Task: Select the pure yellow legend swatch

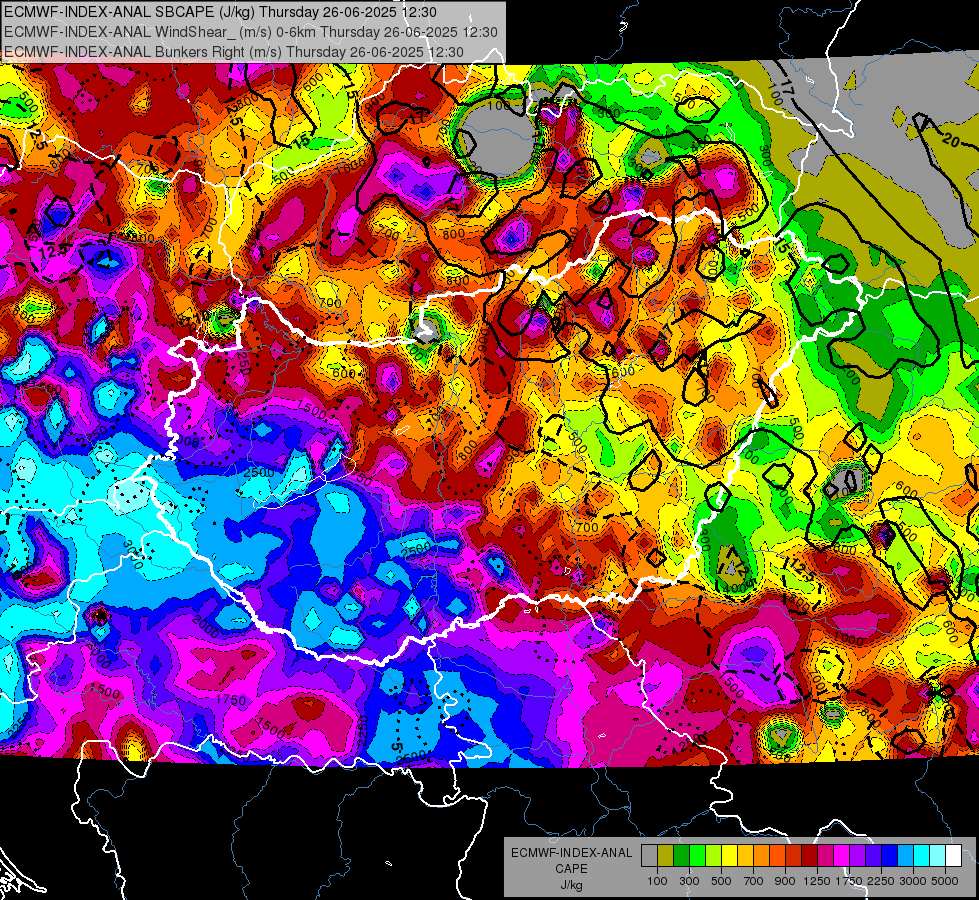Action: (x=729, y=855)
